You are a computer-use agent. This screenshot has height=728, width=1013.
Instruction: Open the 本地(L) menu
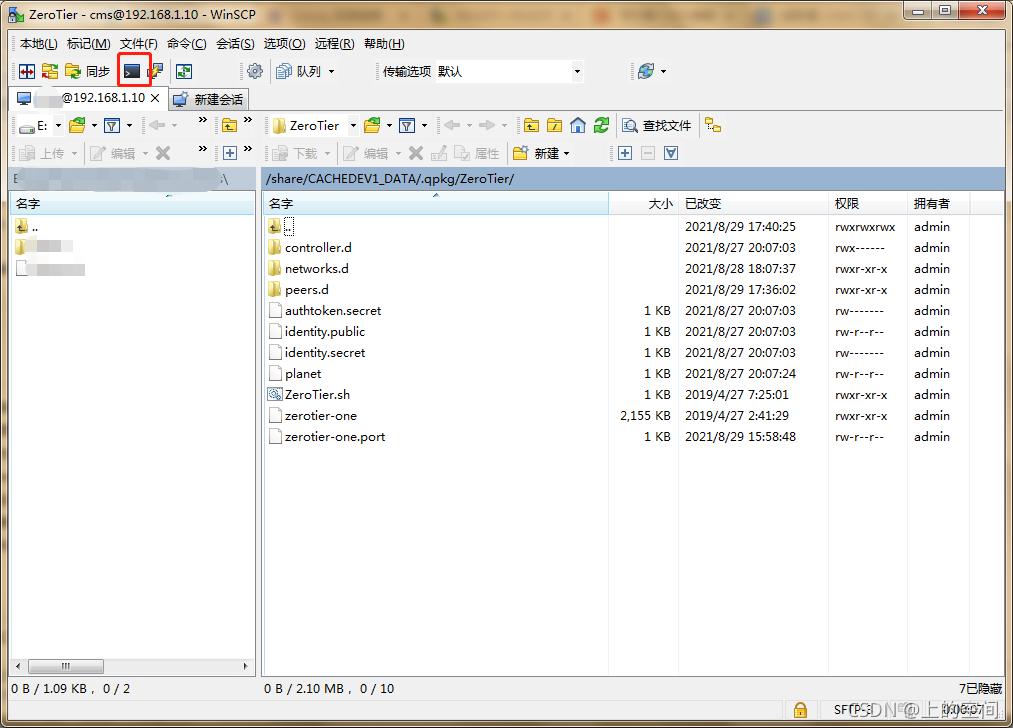point(38,44)
